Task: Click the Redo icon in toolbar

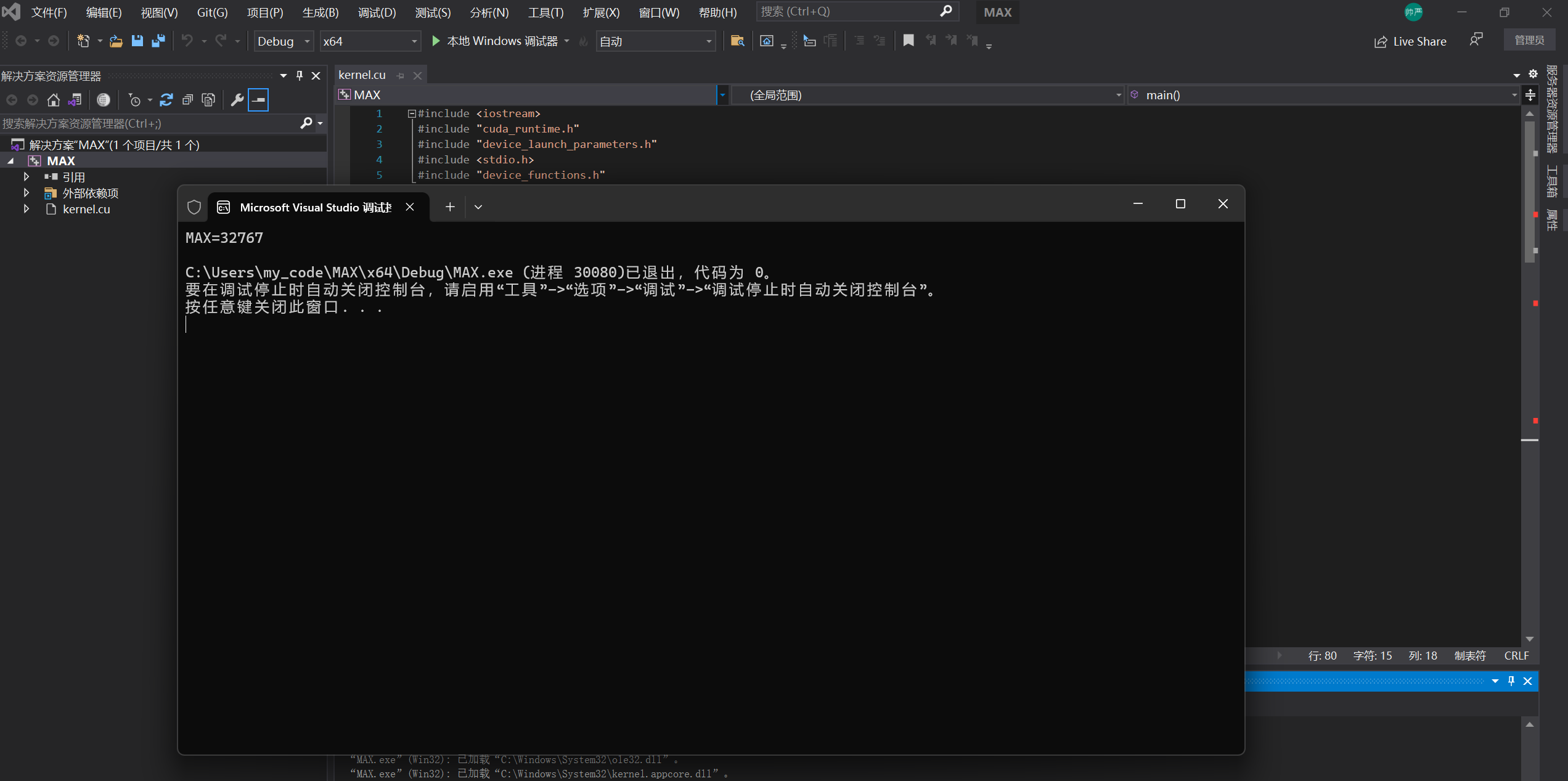Action: pos(221,40)
